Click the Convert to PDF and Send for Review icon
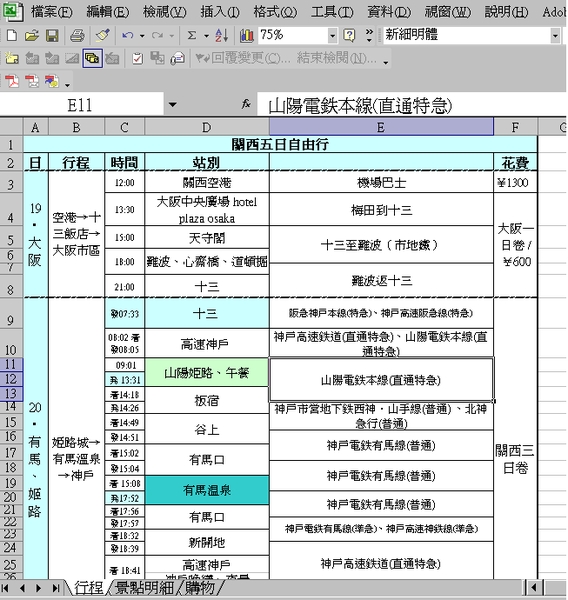Image resolution: width=568 pixels, height=600 pixels. [52, 81]
